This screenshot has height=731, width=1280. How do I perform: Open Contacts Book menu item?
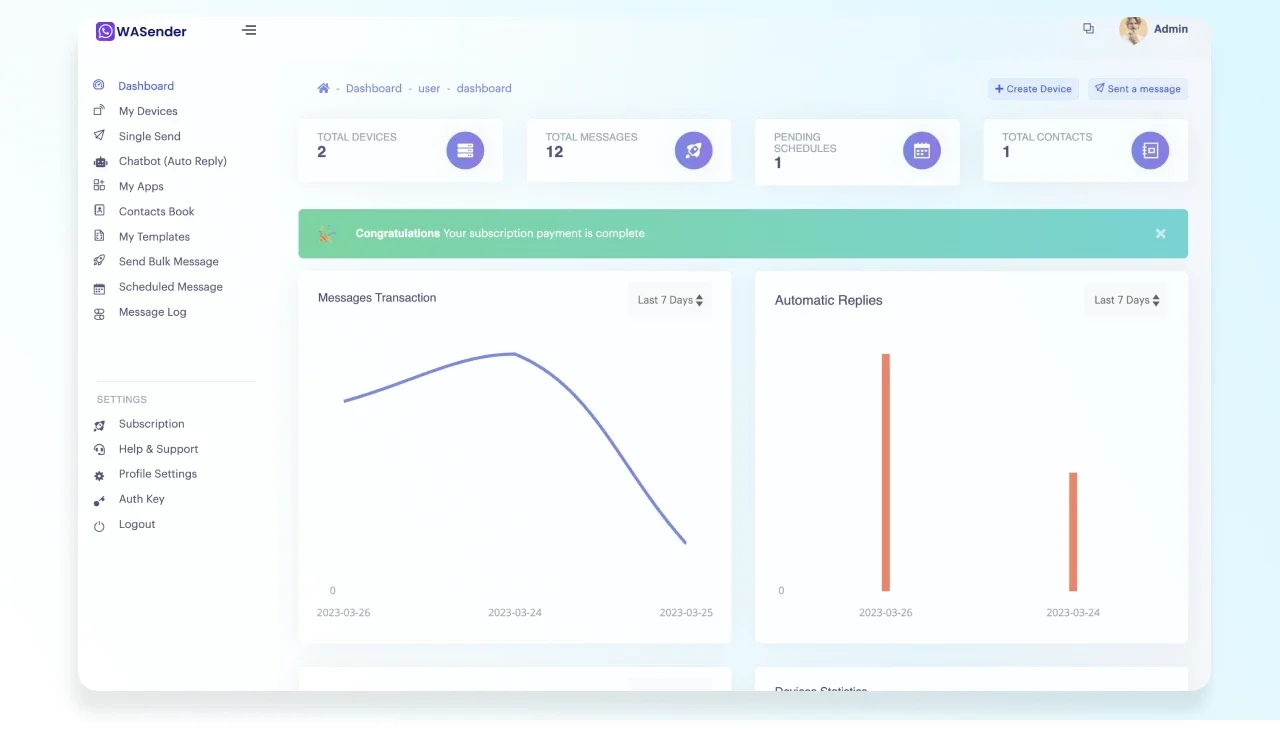(x=157, y=211)
